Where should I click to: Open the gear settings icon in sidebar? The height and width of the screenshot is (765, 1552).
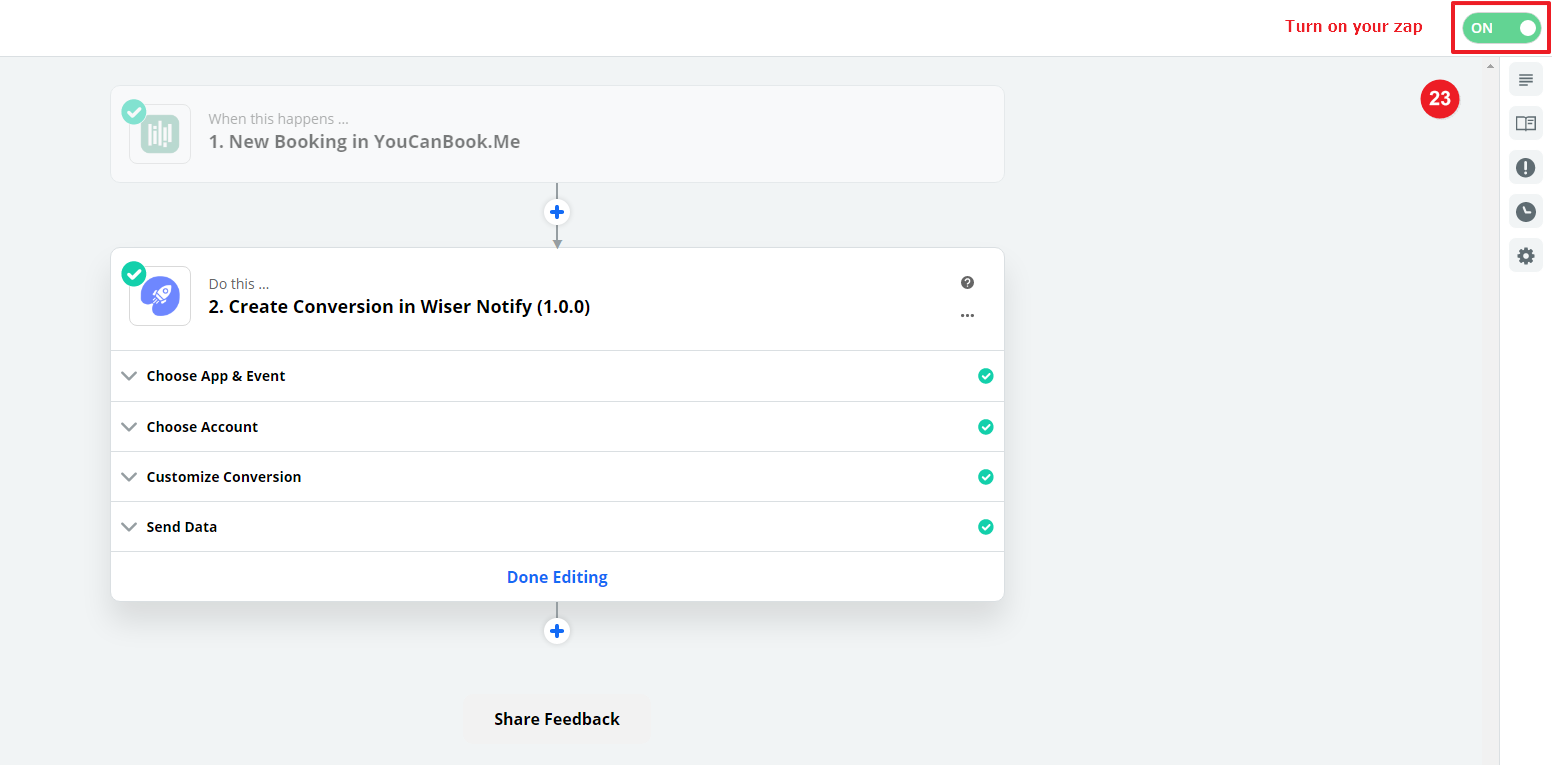pos(1525,256)
